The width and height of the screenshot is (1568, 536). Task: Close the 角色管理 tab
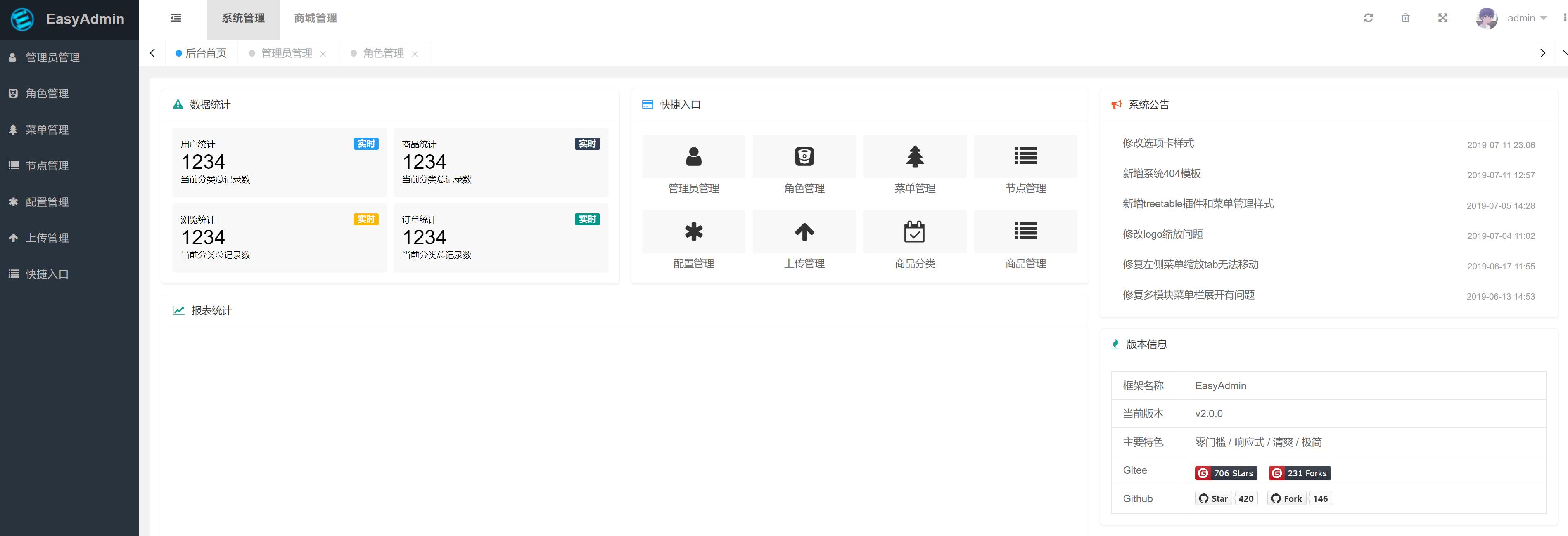[x=415, y=54]
